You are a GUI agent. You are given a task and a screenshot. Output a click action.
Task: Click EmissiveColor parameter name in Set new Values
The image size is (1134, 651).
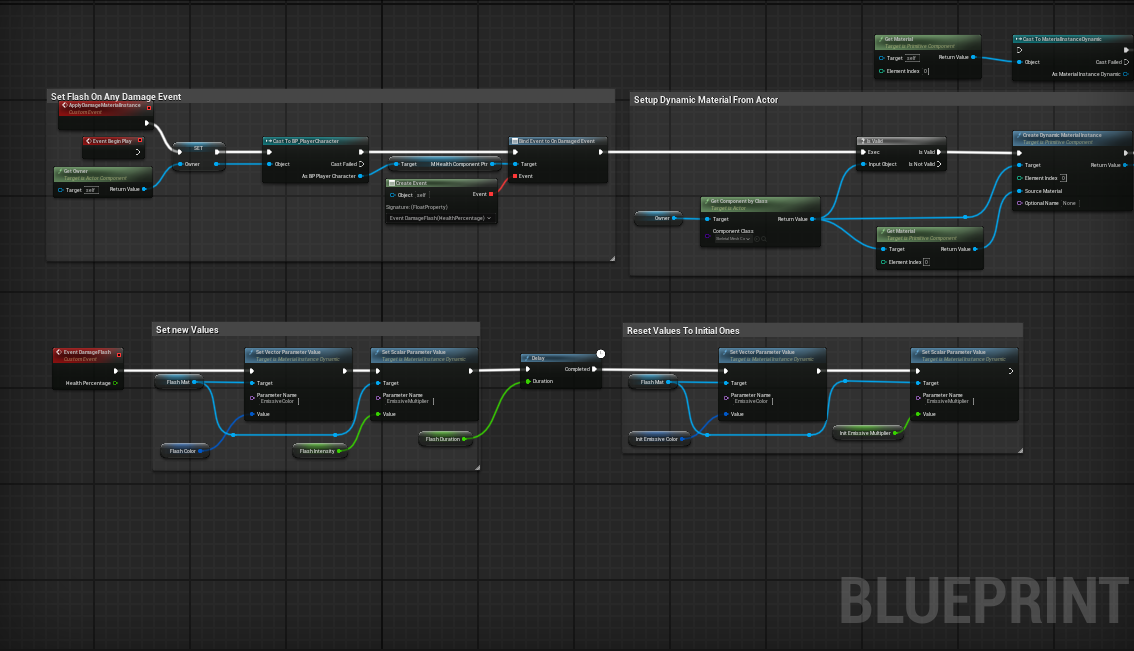[278, 401]
